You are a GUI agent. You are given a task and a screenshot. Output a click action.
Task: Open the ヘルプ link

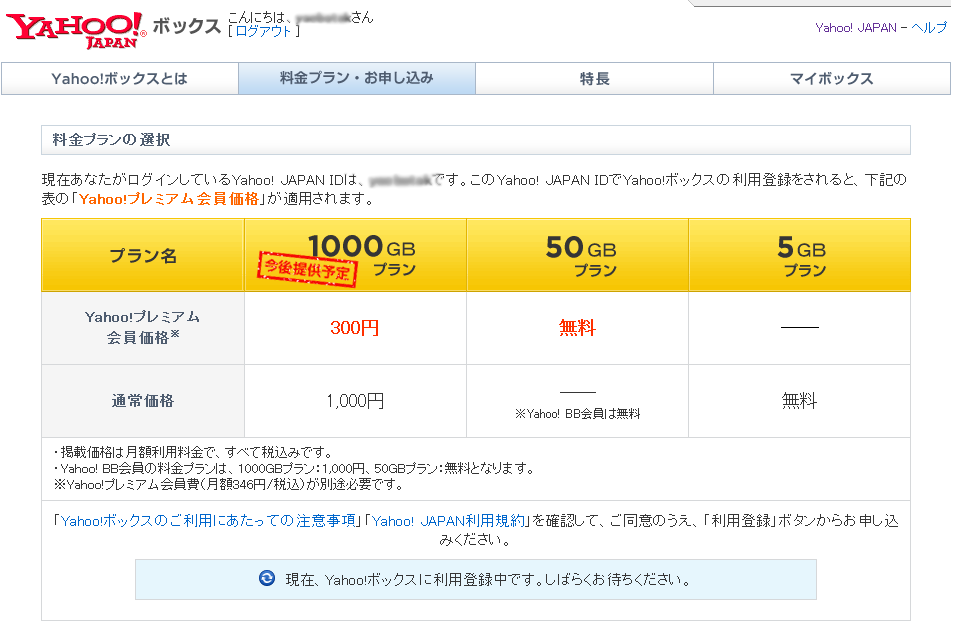[929, 27]
